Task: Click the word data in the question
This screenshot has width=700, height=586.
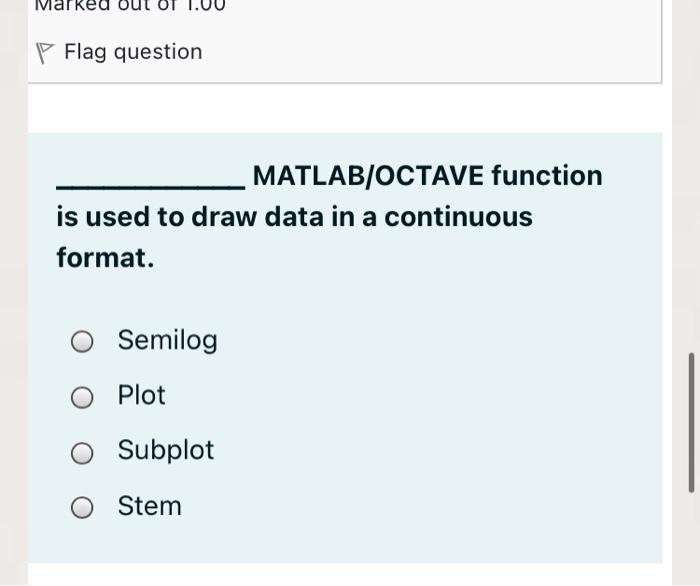Action: pyautogui.click(x=294, y=217)
